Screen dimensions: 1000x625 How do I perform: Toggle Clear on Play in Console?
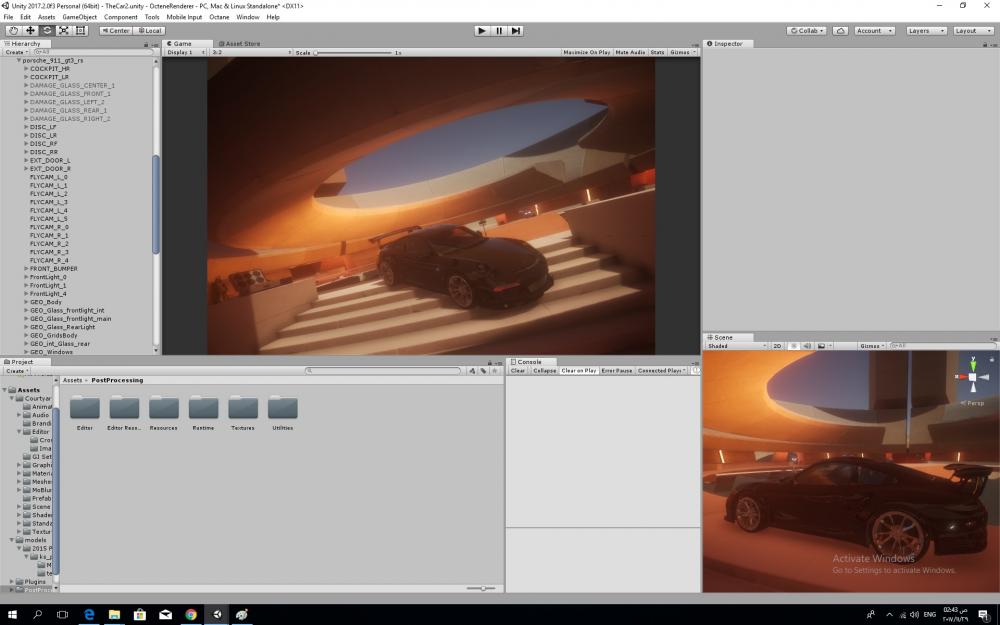tap(579, 370)
